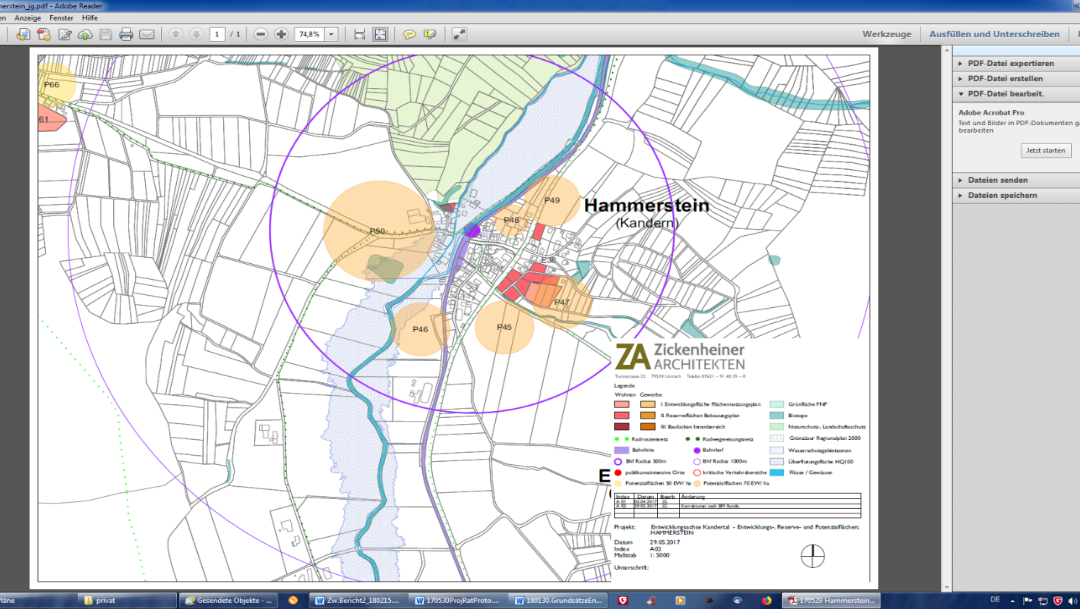
Task: Click 170529 Hammerstein taskbar button
Action: click(831, 601)
